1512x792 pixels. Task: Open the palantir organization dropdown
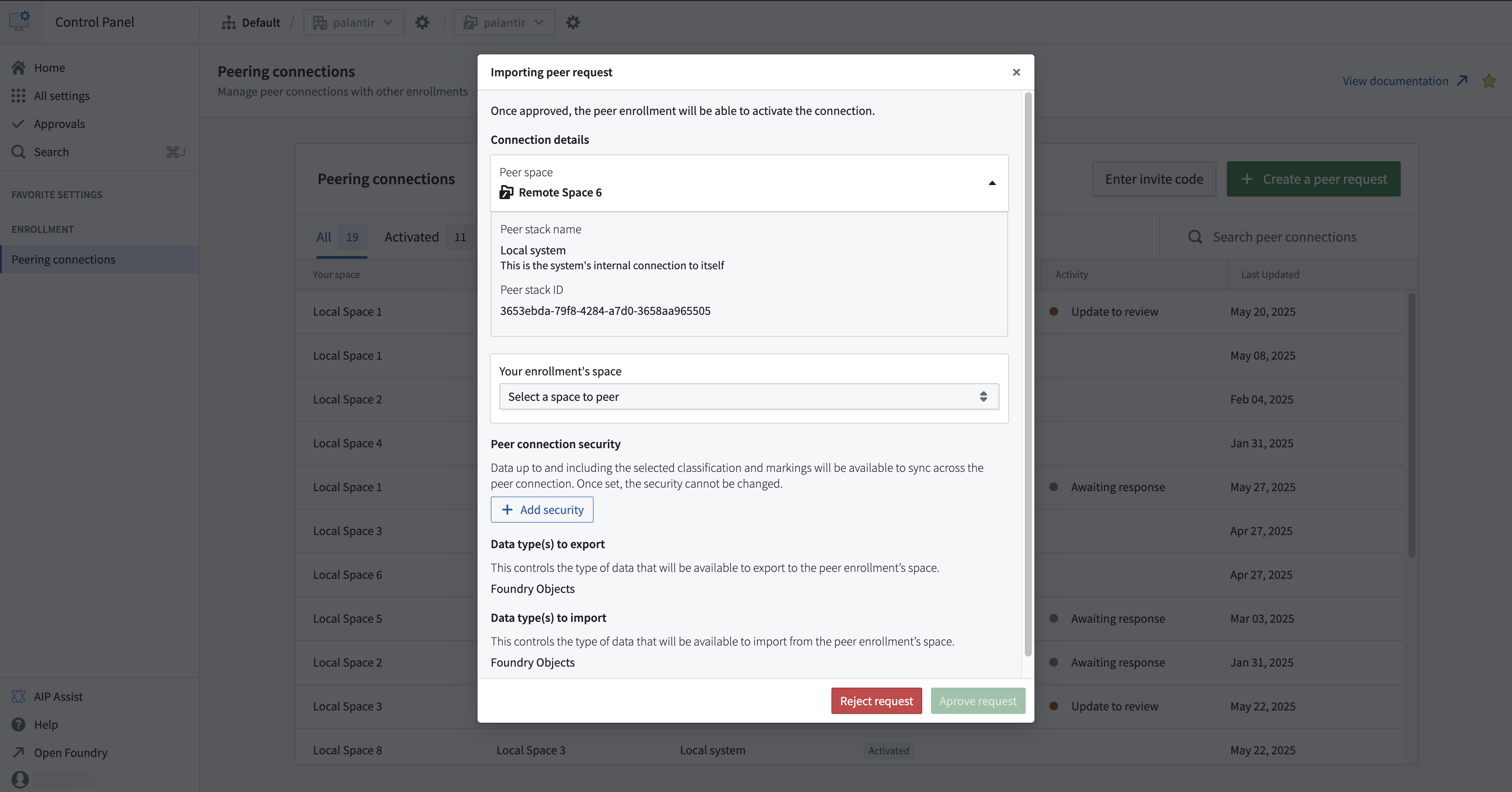click(x=353, y=22)
